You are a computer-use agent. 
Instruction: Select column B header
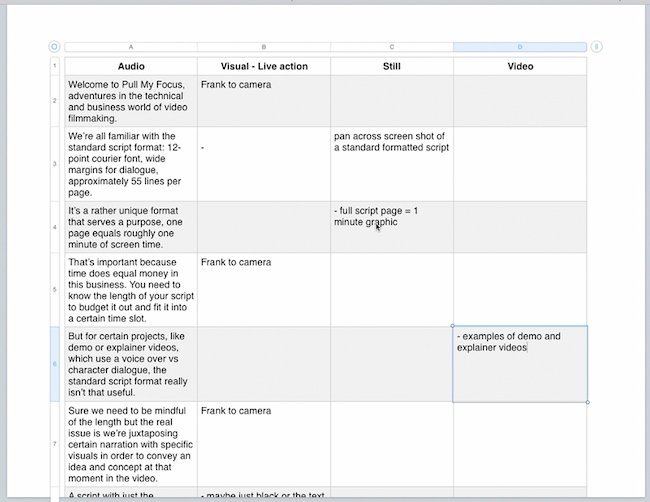coord(264,47)
